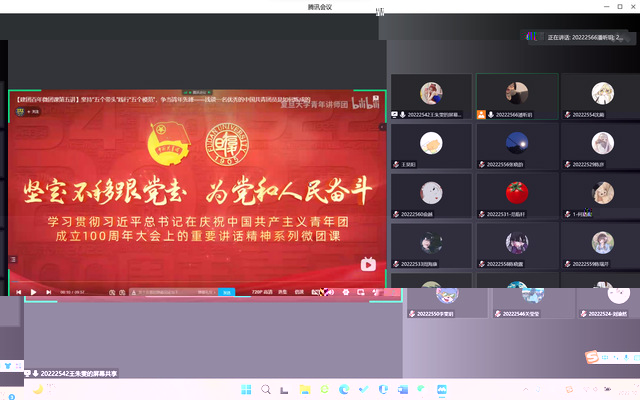The height and width of the screenshot is (400, 640).
Task: Click the screen sharing label 20222542
Action: [71, 373]
